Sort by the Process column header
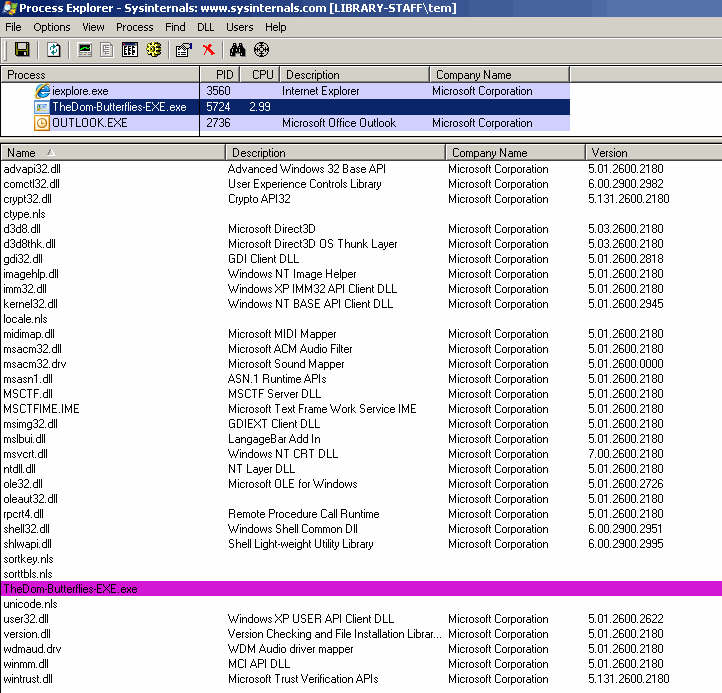This screenshot has width=722, height=693. click(100, 75)
